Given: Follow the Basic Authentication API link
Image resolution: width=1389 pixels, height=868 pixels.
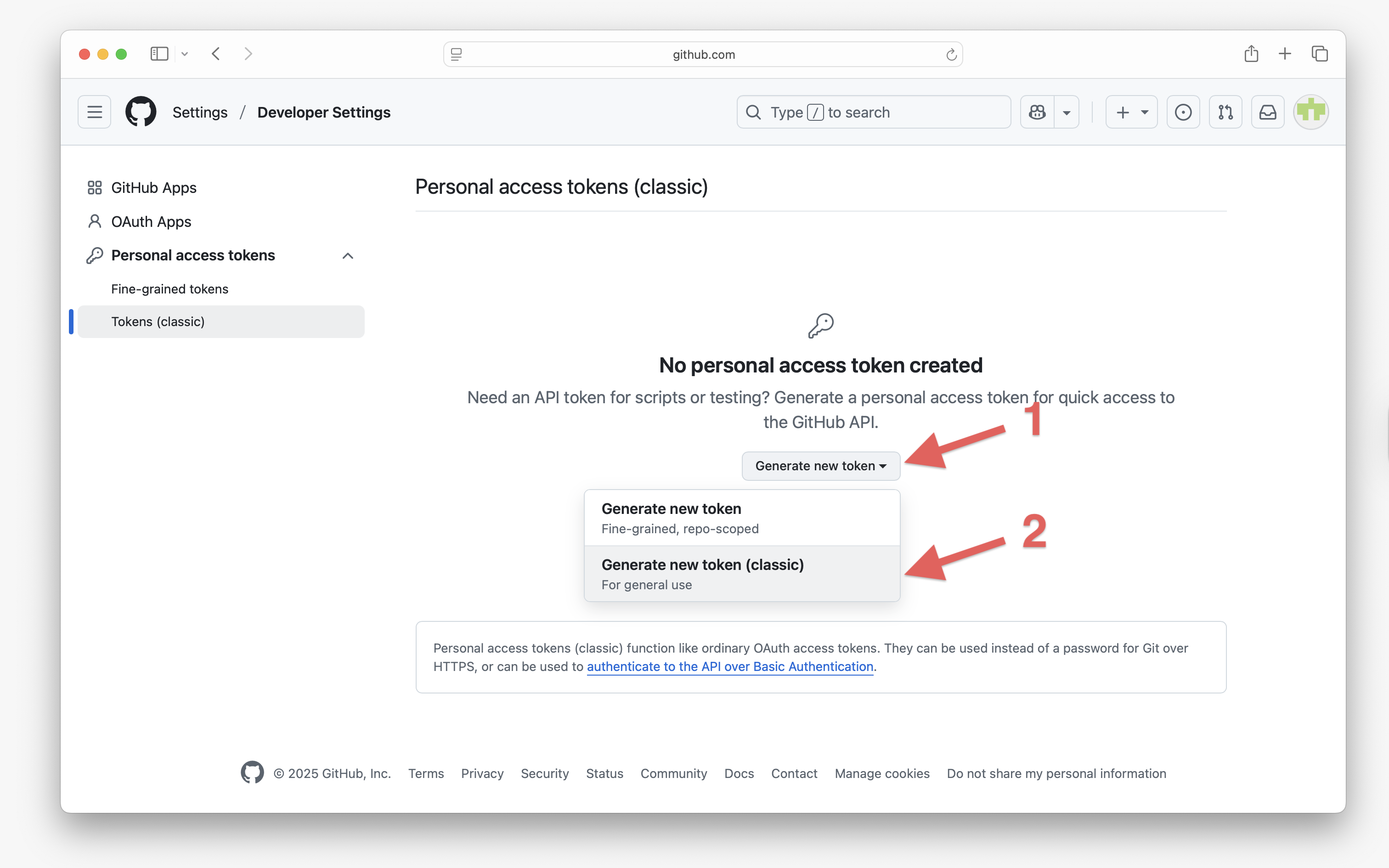Looking at the screenshot, I should (729, 666).
